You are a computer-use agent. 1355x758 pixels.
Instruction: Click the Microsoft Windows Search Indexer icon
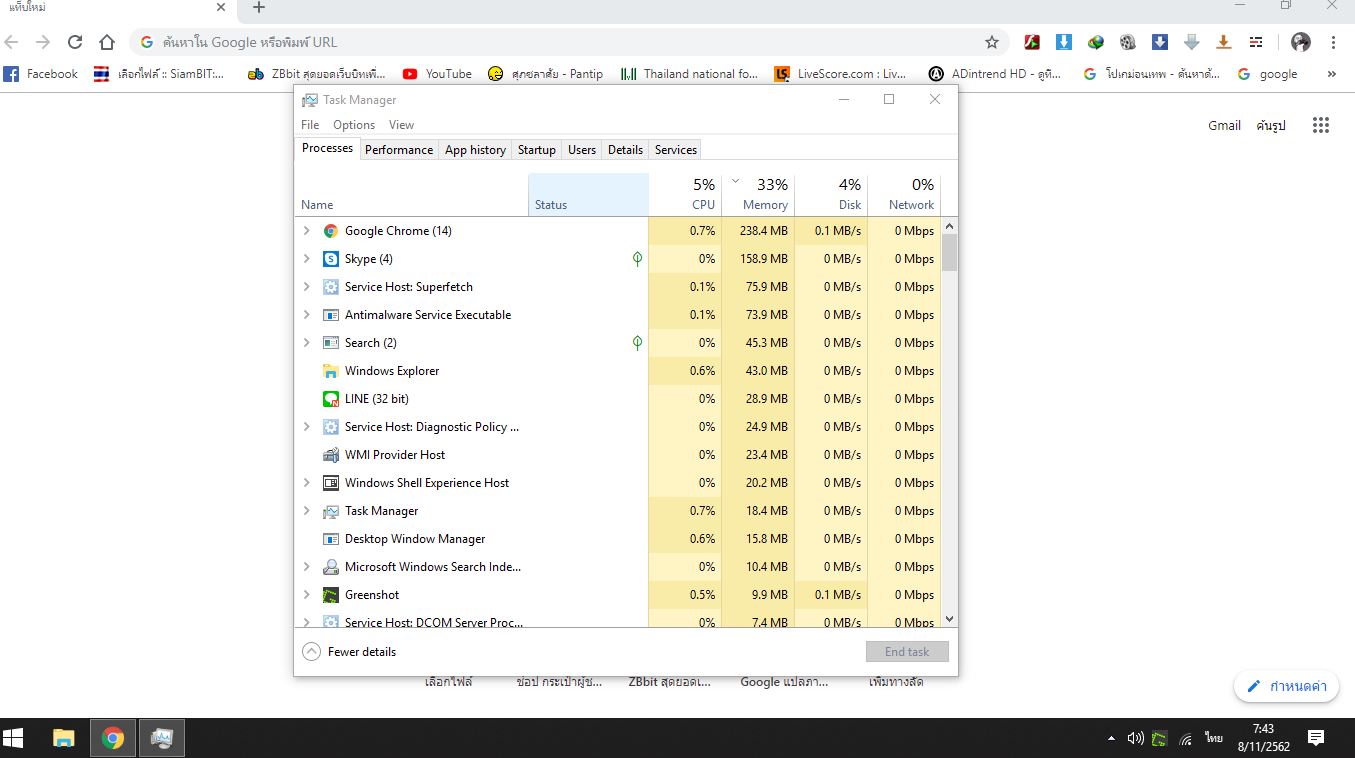[331, 567]
